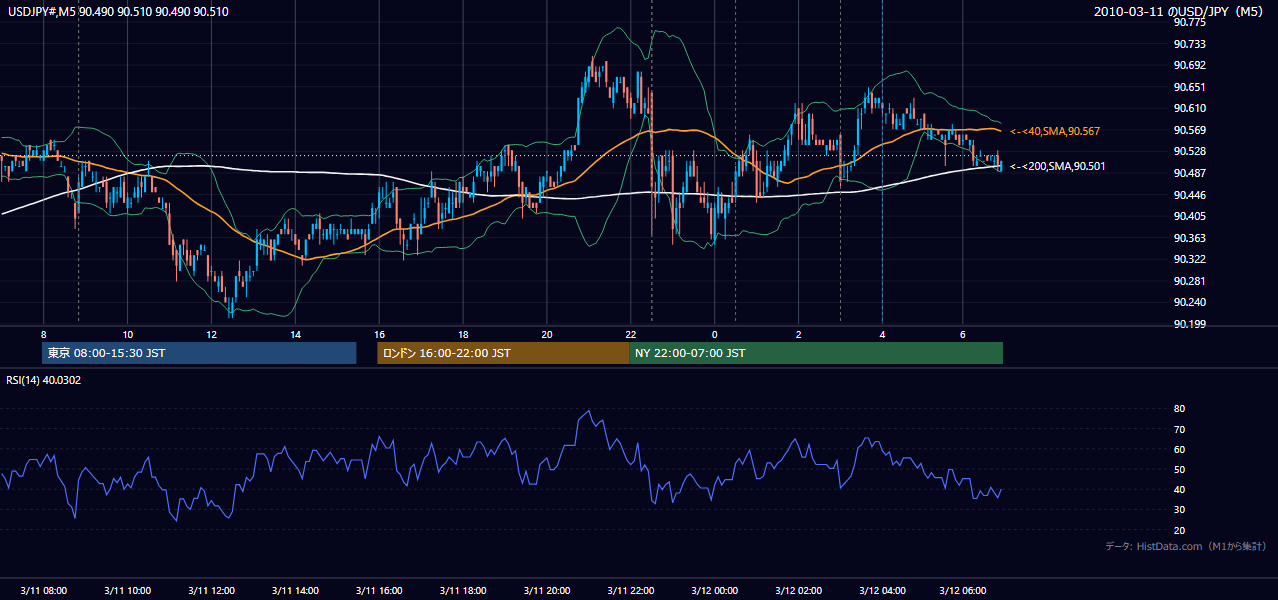The width and height of the screenshot is (1278, 600).
Task: Click RSI scale level 60
Action: [x=1179, y=449]
